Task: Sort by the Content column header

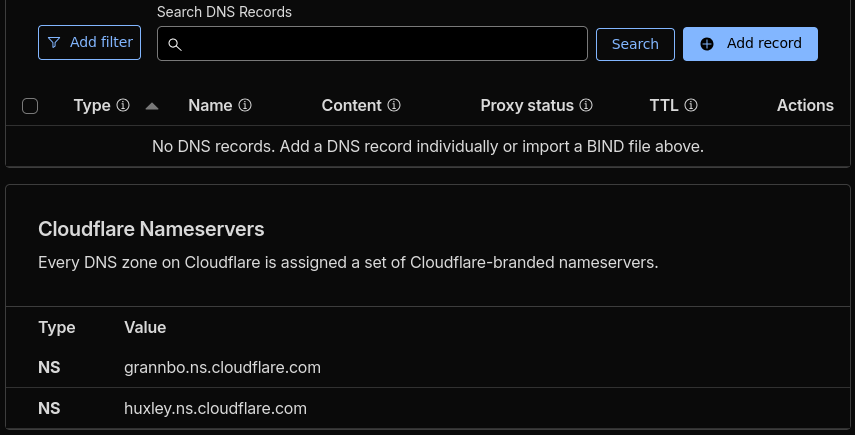Action: click(x=352, y=105)
